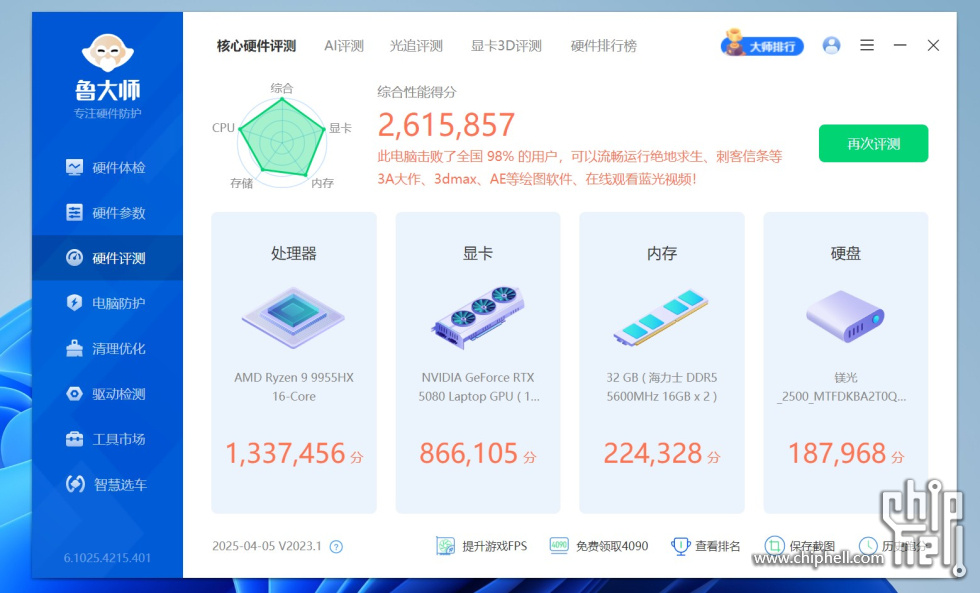The image size is (980, 593).
Task: Open 硬件参数 in the sidebar
Action: click(x=107, y=212)
